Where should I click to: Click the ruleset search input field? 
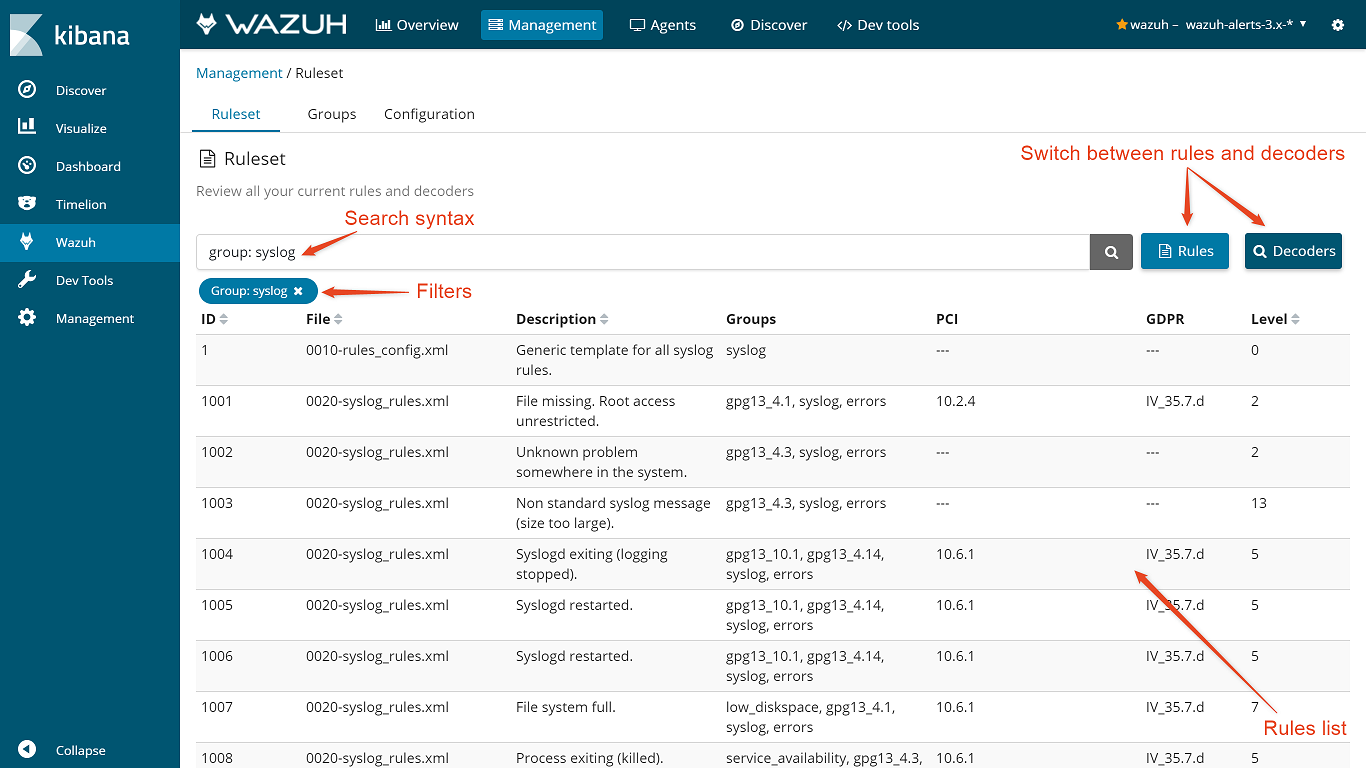643,252
